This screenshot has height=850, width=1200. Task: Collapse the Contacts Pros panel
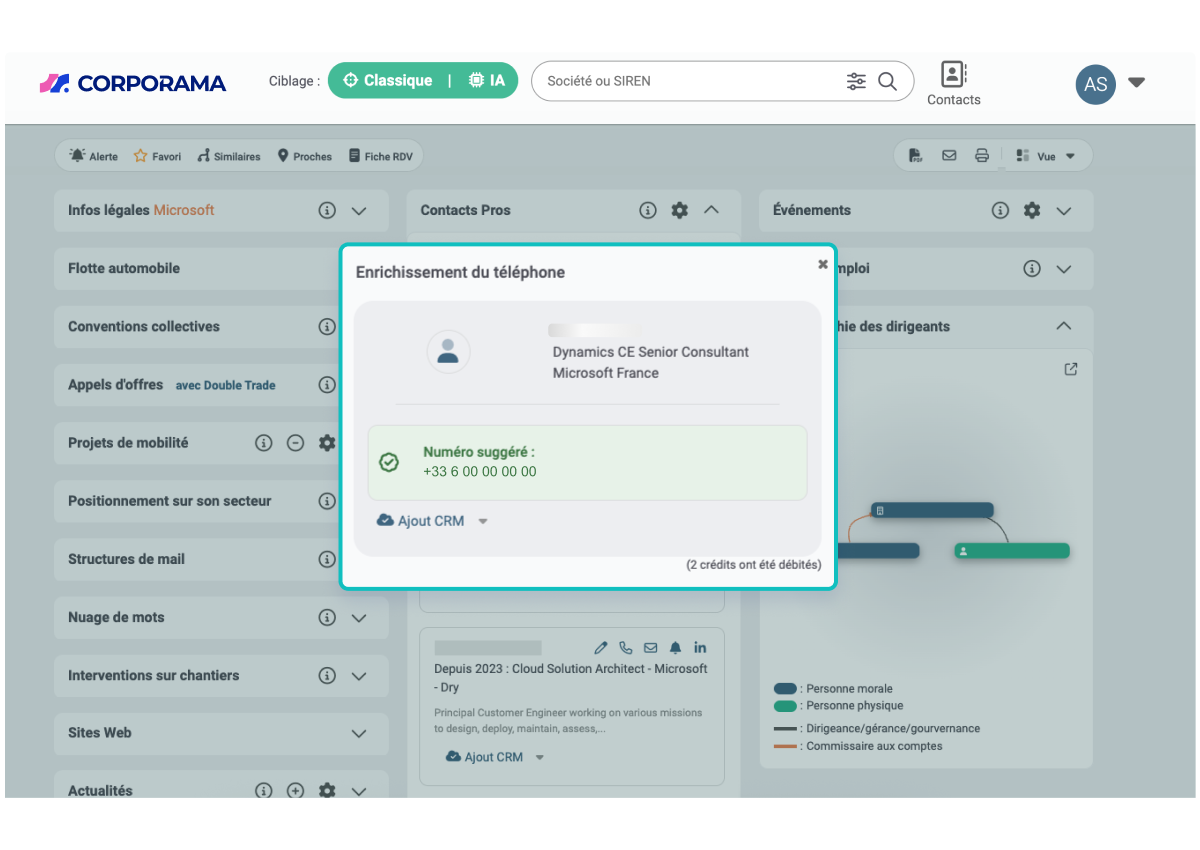(712, 210)
